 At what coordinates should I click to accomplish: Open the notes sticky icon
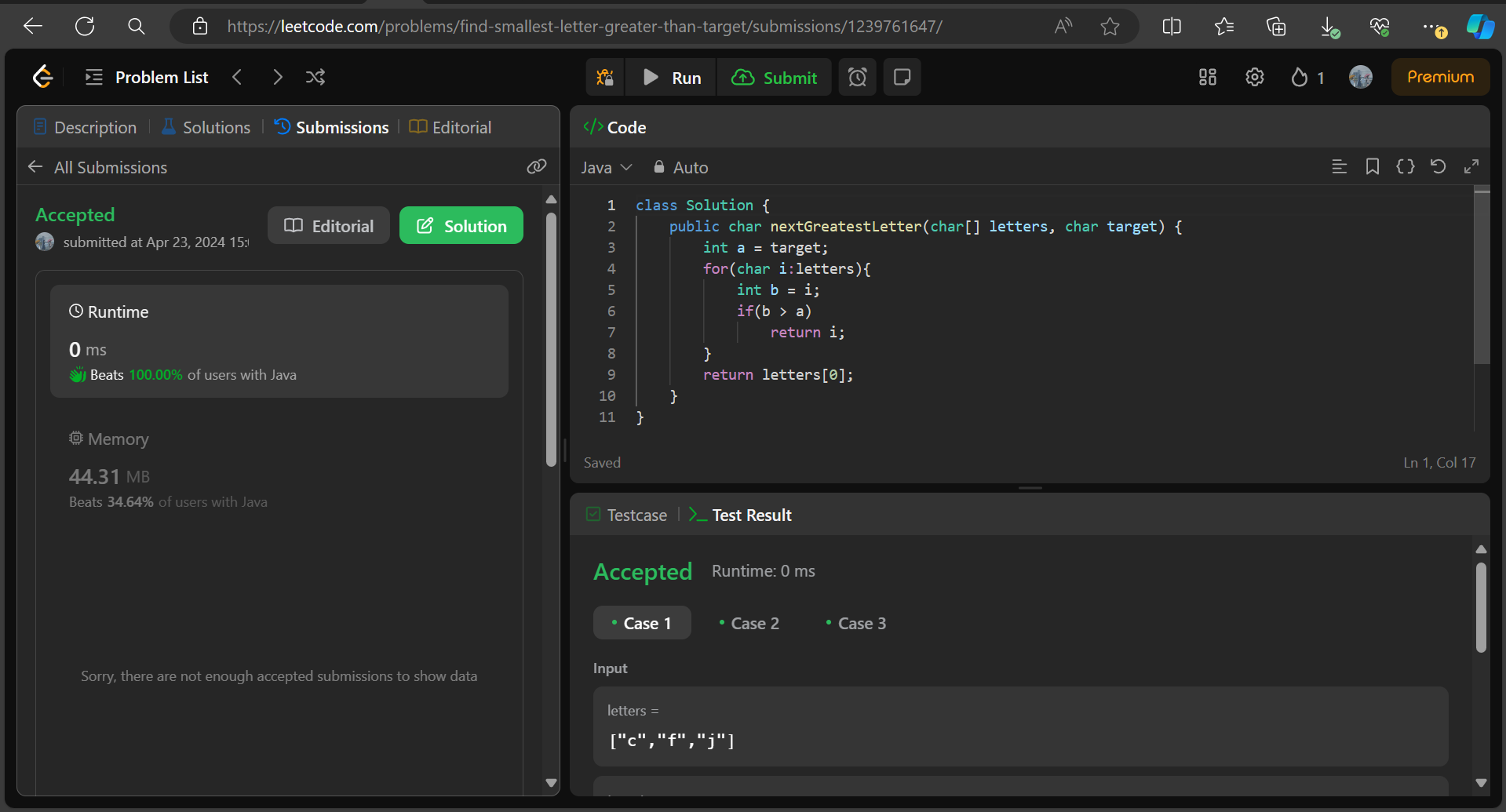(x=902, y=77)
